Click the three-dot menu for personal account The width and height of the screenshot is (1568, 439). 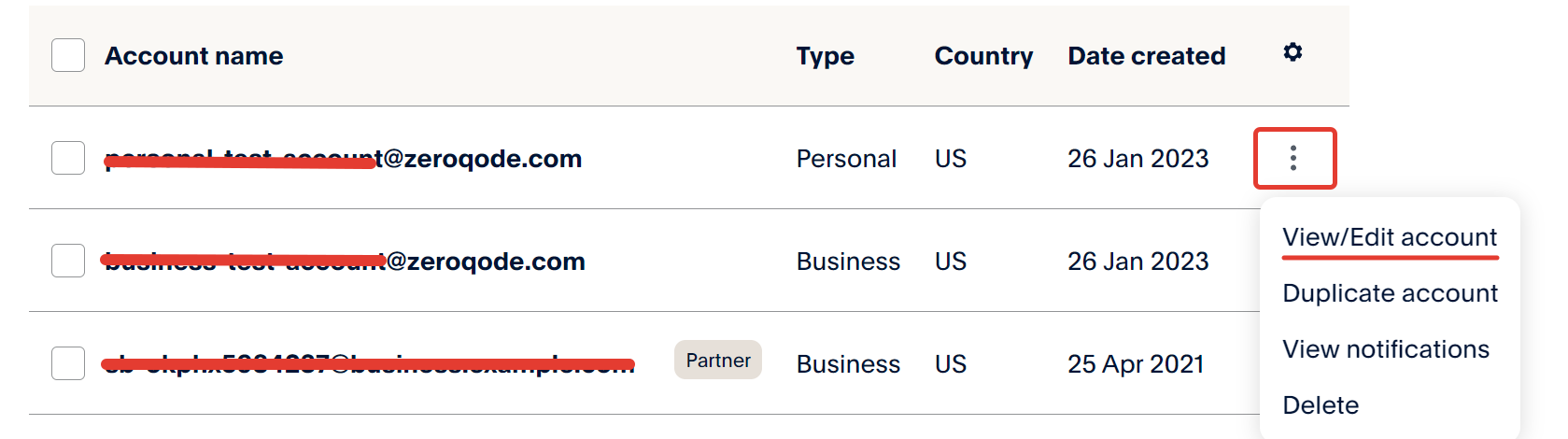click(x=1293, y=158)
